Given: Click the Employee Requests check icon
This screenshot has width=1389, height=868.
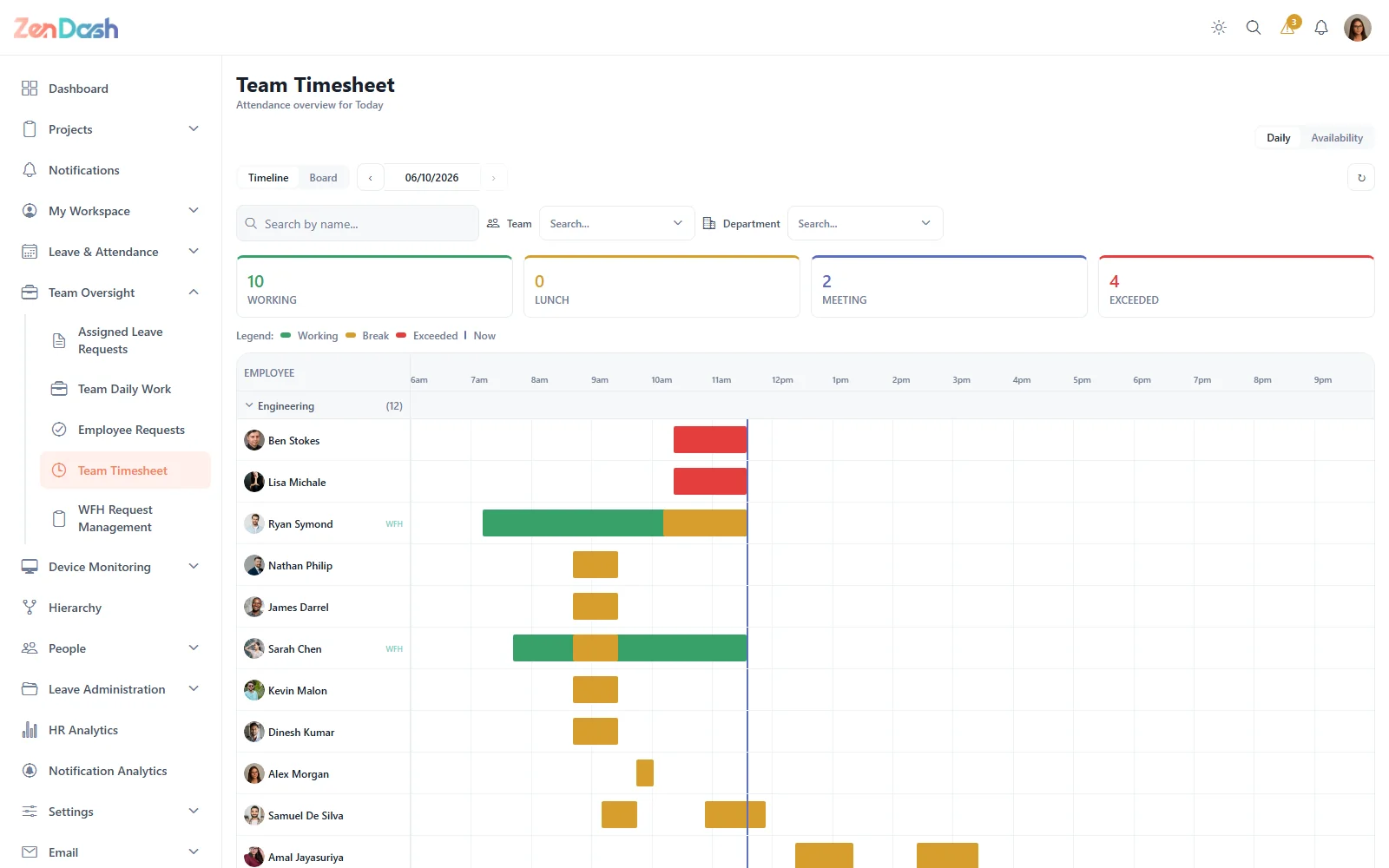Looking at the screenshot, I should pos(59,430).
